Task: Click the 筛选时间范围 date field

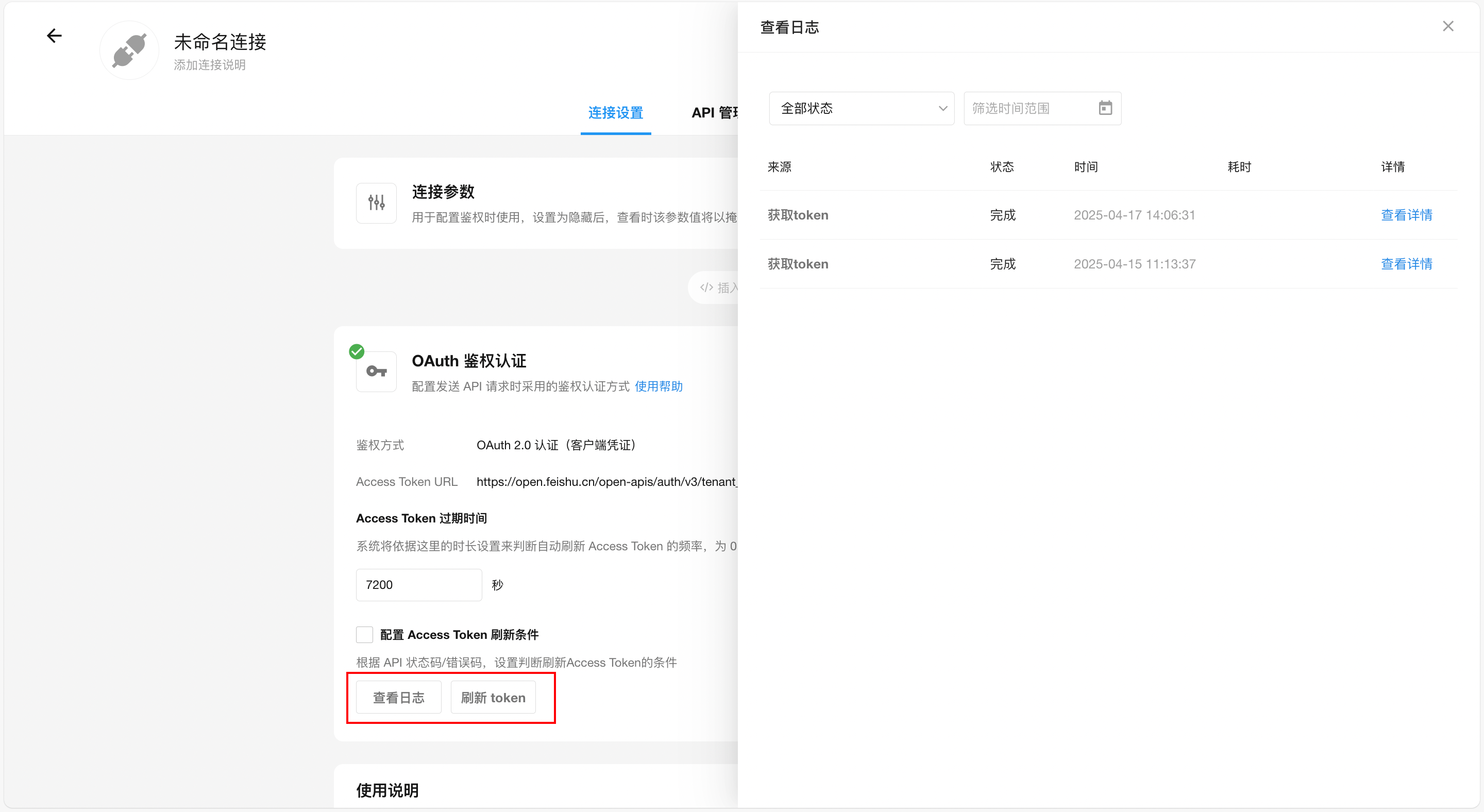Action: tap(1042, 108)
